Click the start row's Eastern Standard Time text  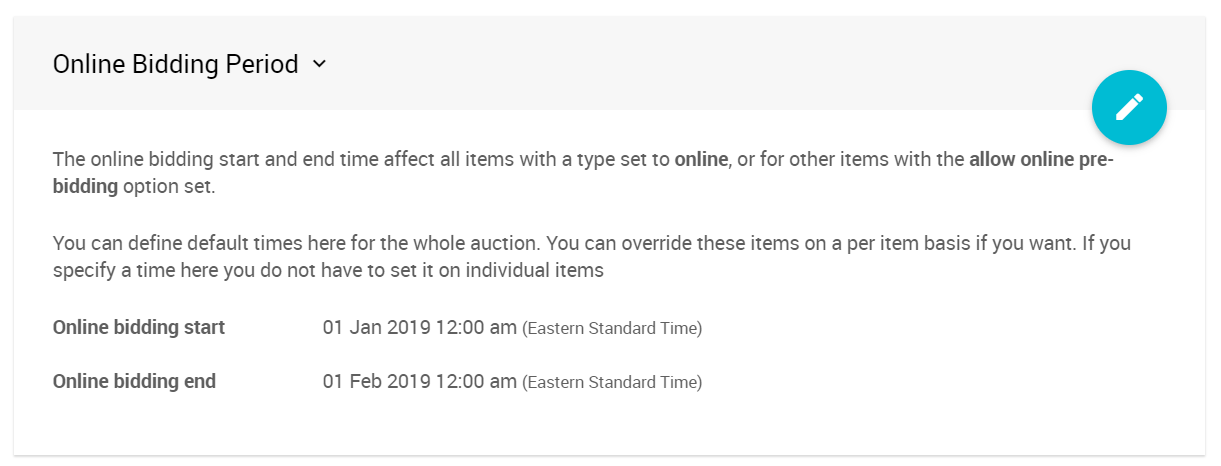tap(612, 328)
